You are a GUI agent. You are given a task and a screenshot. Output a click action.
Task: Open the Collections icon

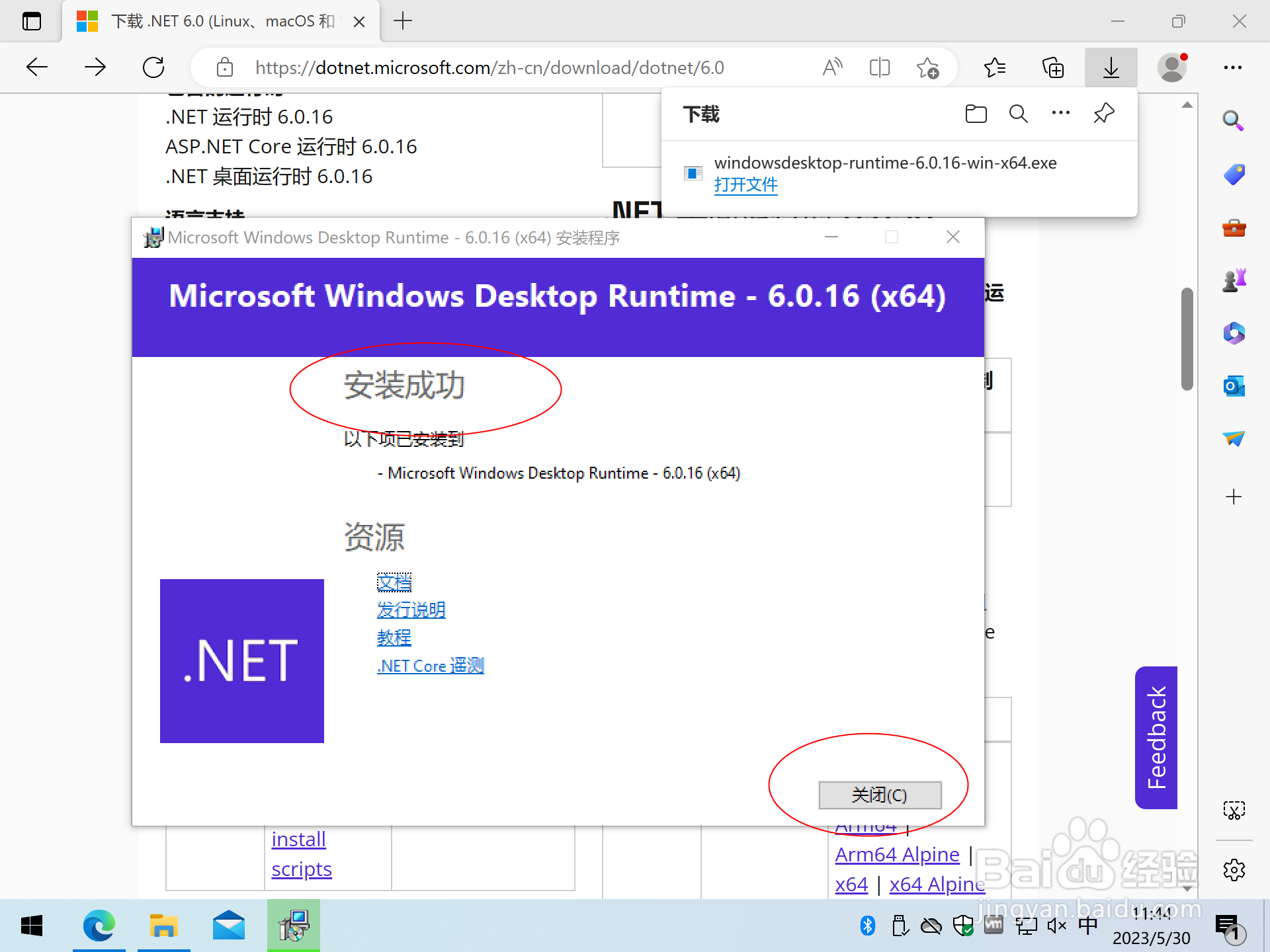point(1052,67)
